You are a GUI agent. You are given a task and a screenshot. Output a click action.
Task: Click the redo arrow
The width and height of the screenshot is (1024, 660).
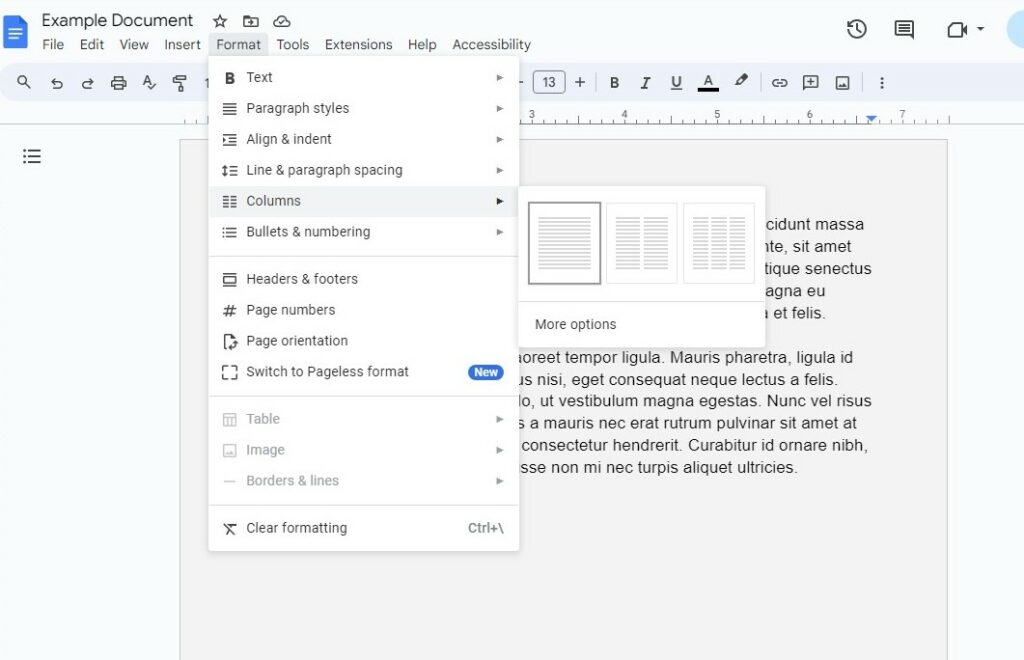pyautogui.click(x=88, y=83)
